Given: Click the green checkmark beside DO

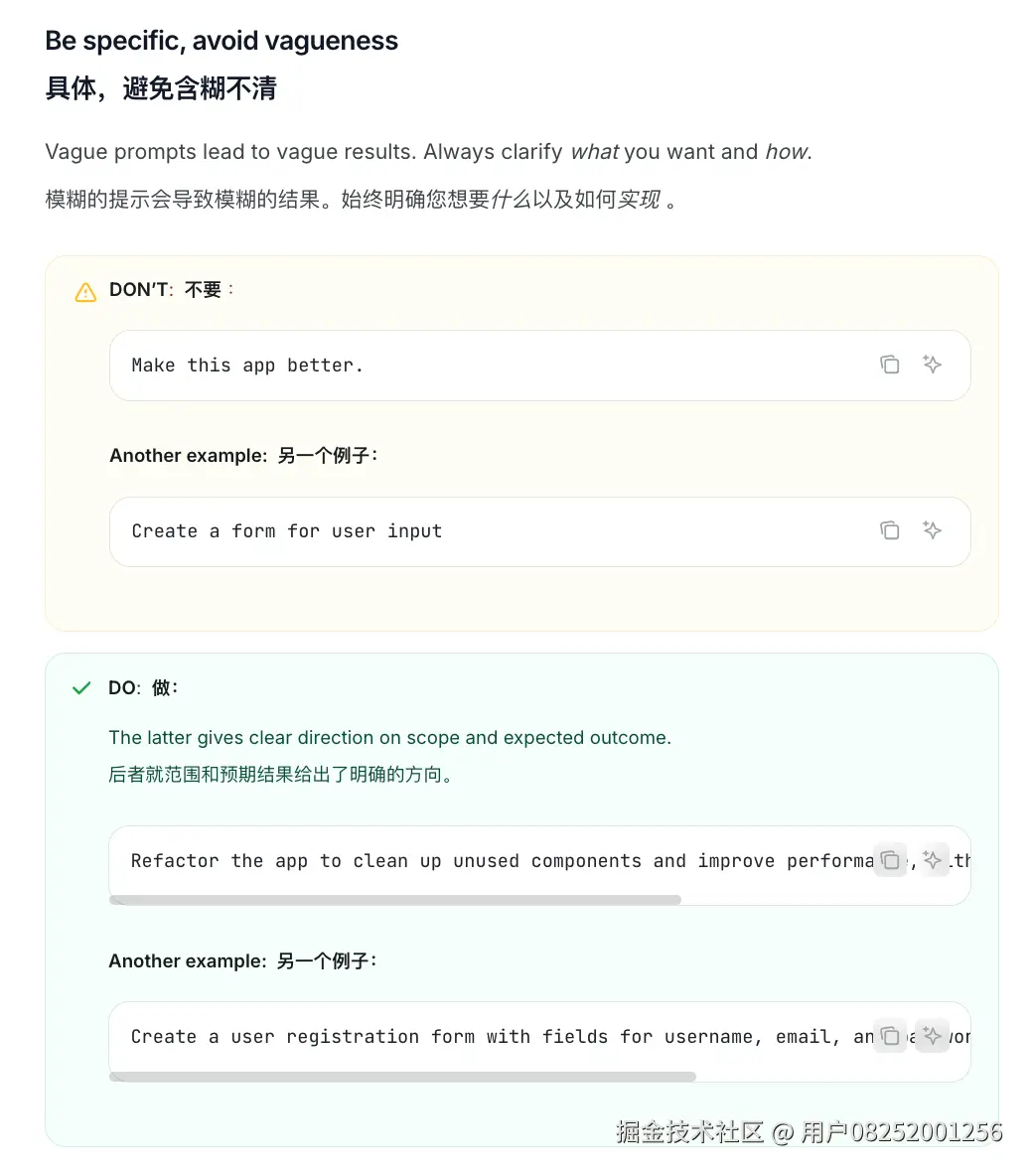Looking at the screenshot, I should coord(80,687).
